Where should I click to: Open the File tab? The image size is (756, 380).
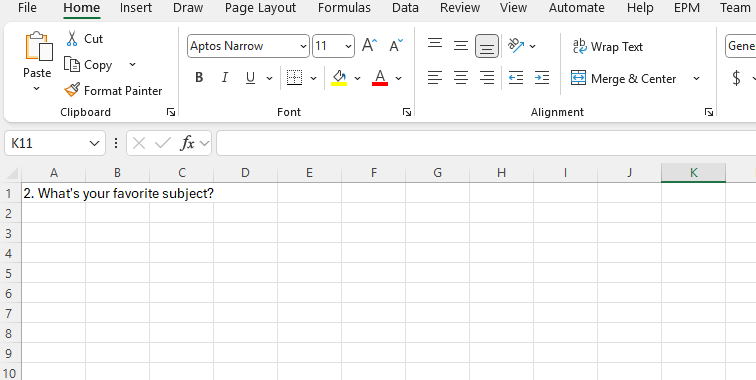pyautogui.click(x=27, y=8)
